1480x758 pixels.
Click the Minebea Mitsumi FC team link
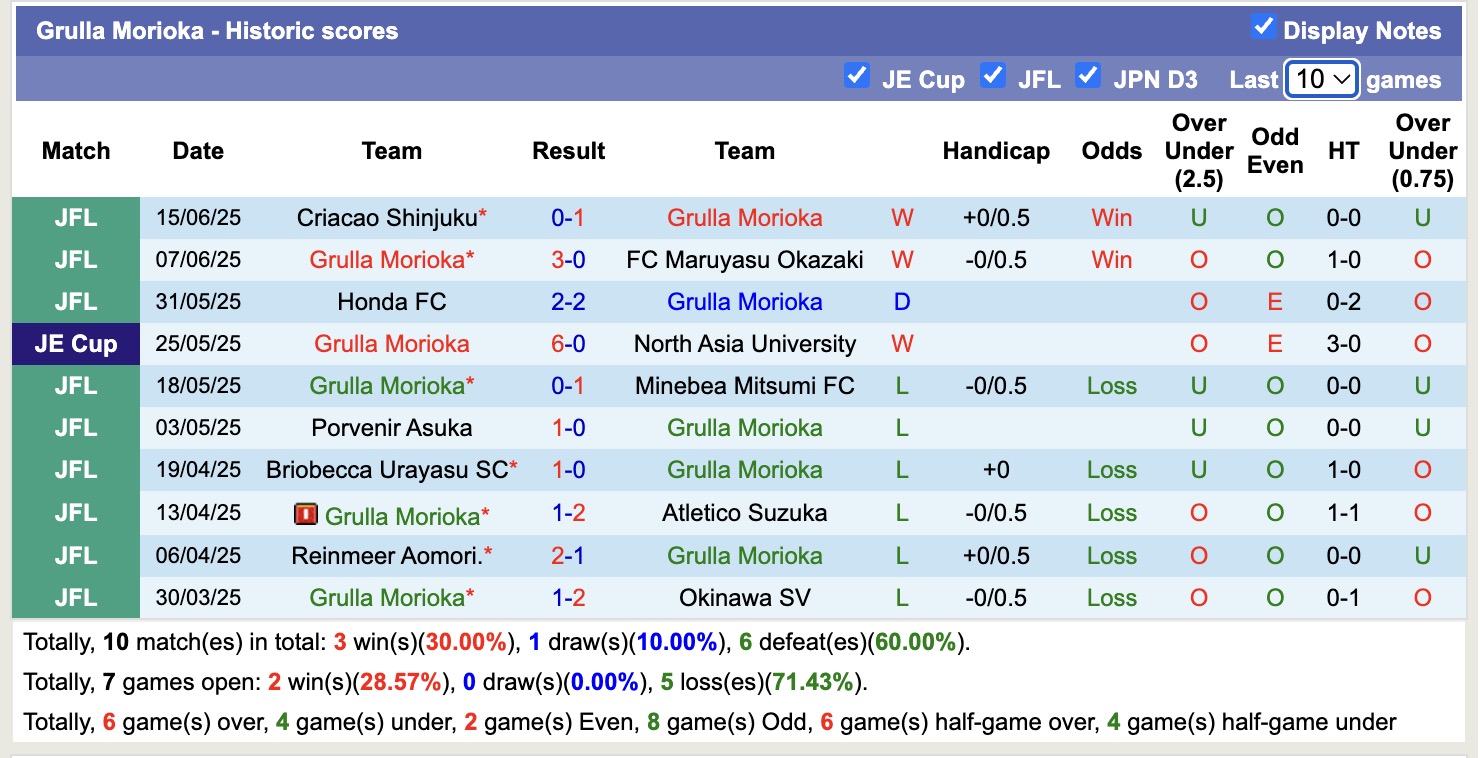[x=744, y=385]
